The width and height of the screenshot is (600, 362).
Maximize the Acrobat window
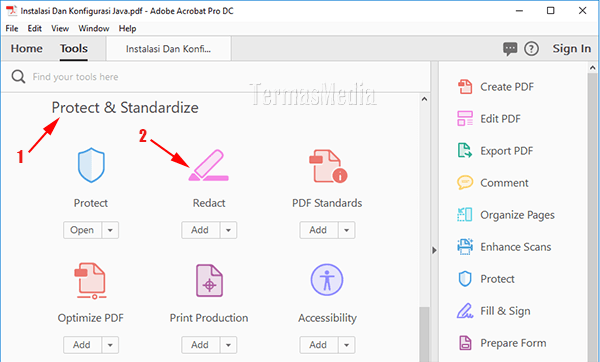click(550, 10)
